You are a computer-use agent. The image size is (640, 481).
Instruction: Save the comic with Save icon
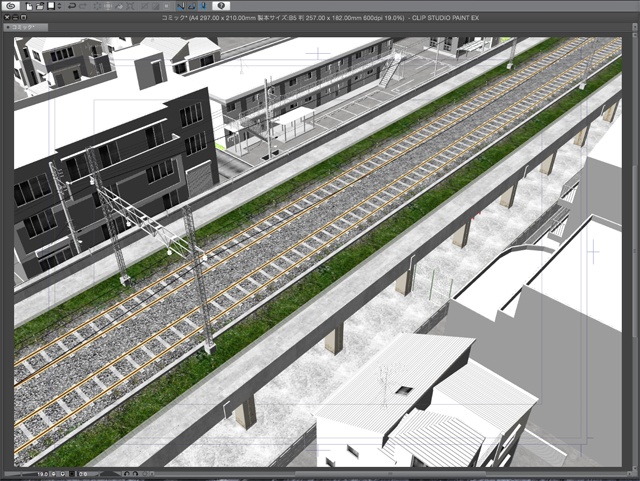tap(51, 6)
